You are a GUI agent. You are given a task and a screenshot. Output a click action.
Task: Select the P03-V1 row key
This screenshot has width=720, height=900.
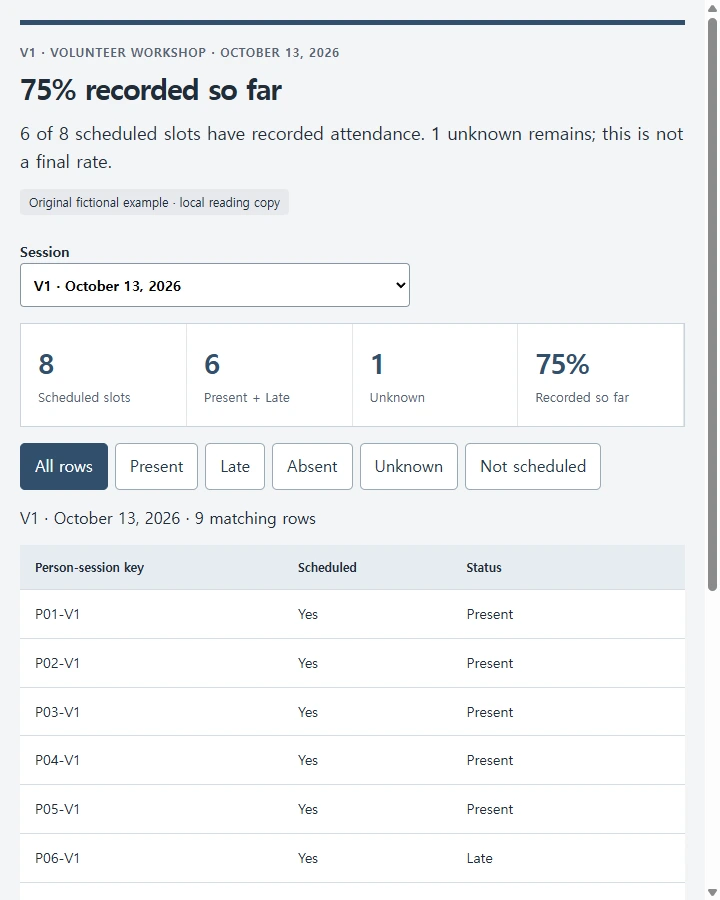[x=57, y=712]
